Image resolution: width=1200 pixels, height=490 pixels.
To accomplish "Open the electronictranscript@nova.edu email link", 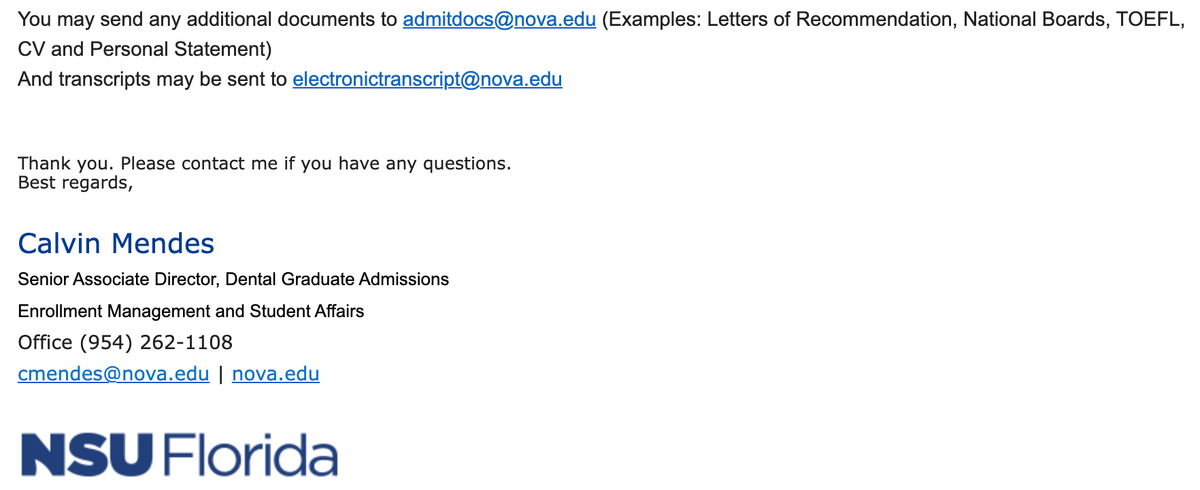I will (x=427, y=79).
